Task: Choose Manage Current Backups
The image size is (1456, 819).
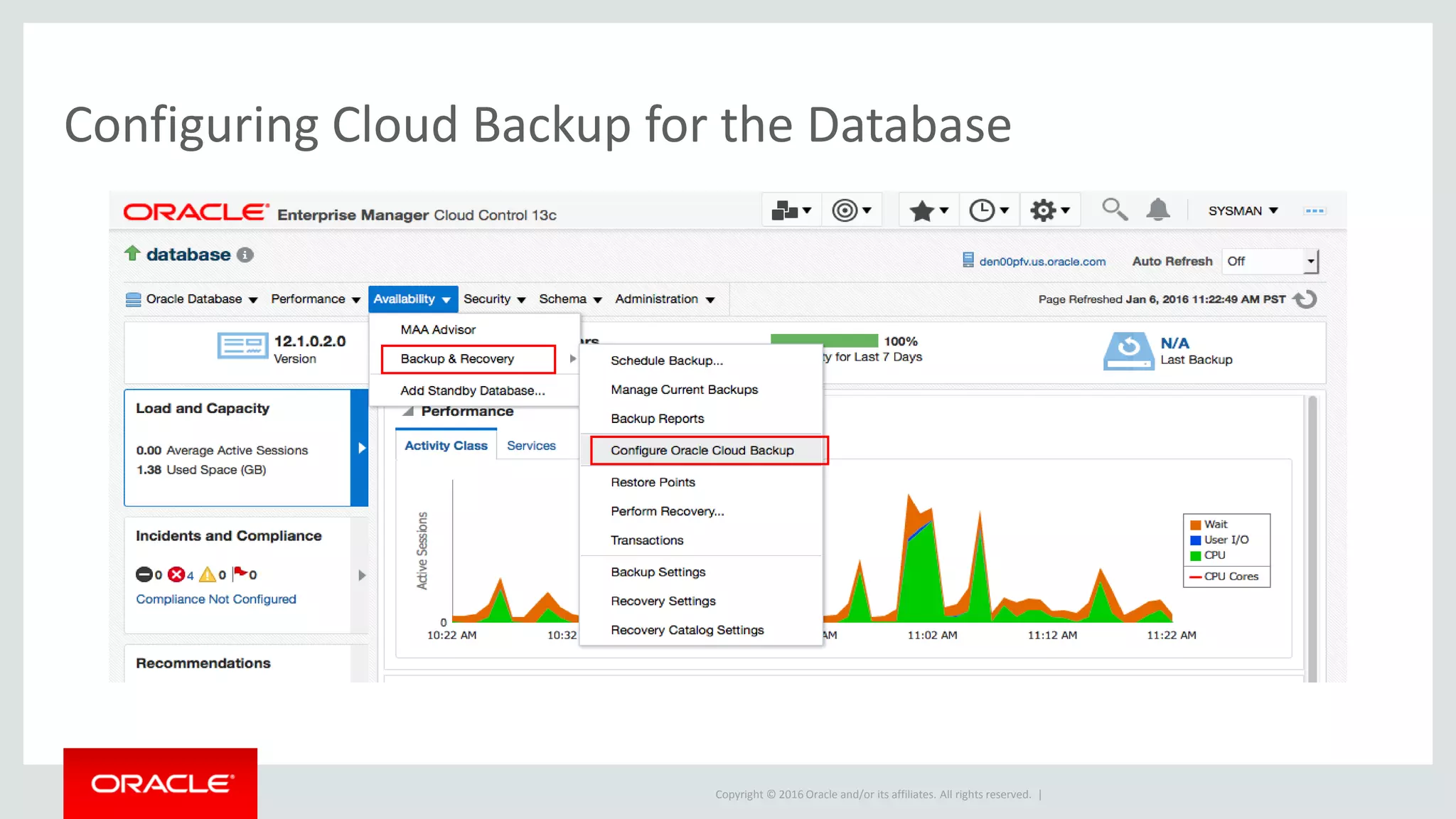Action: point(684,390)
